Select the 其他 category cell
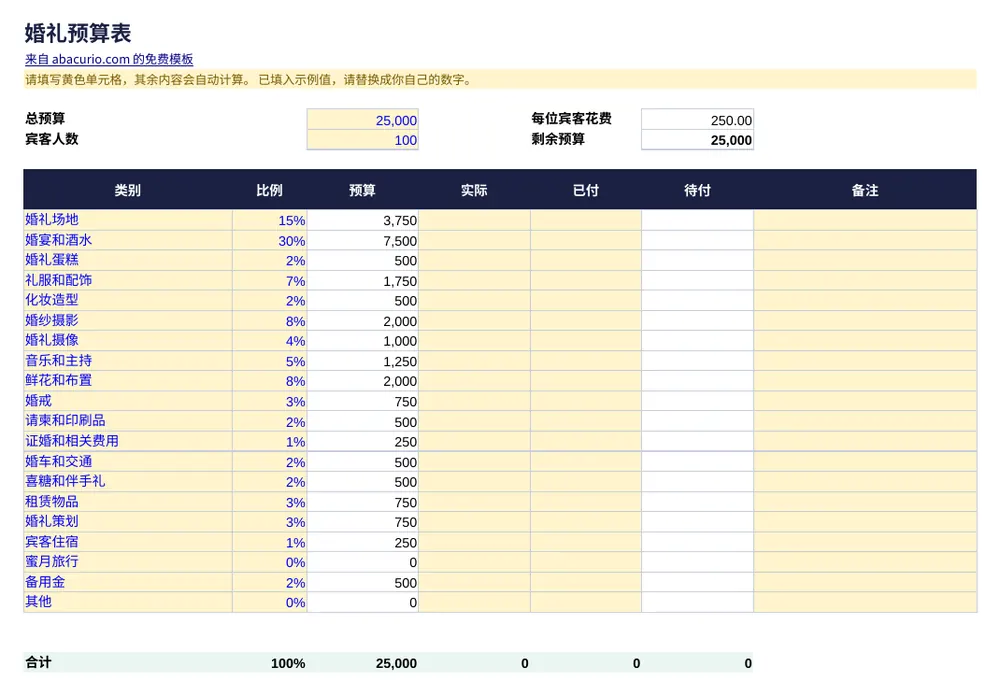Image resolution: width=1000 pixels, height=695 pixels. (x=128, y=602)
